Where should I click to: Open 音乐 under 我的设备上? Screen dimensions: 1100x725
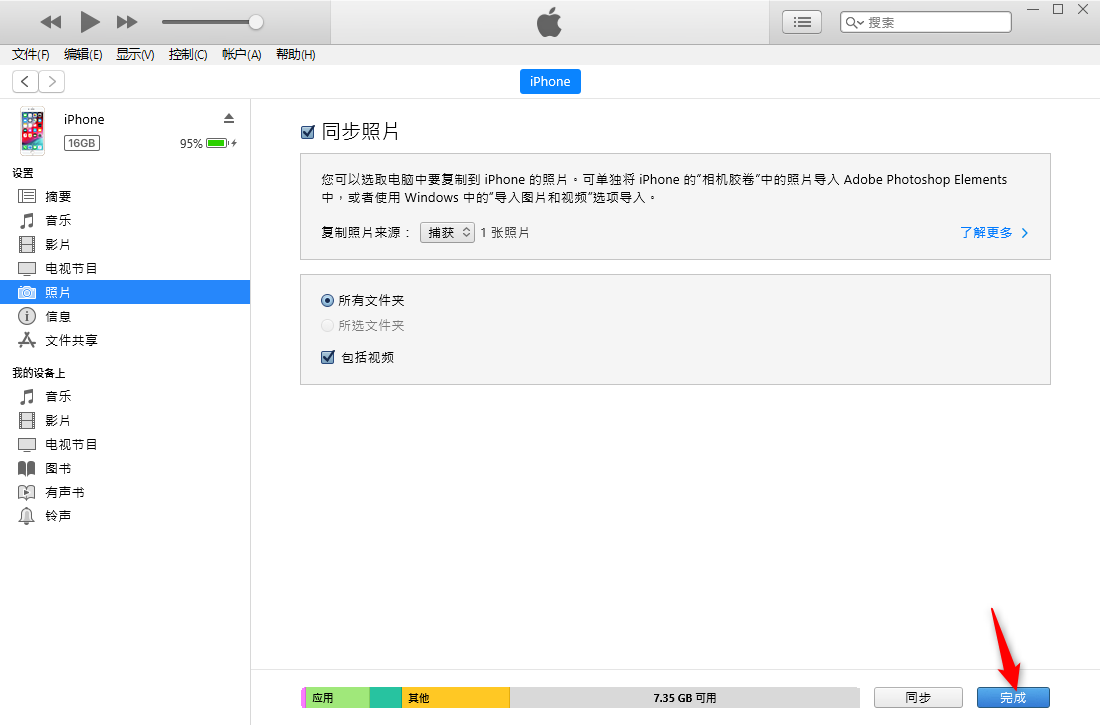click(125, 397)
